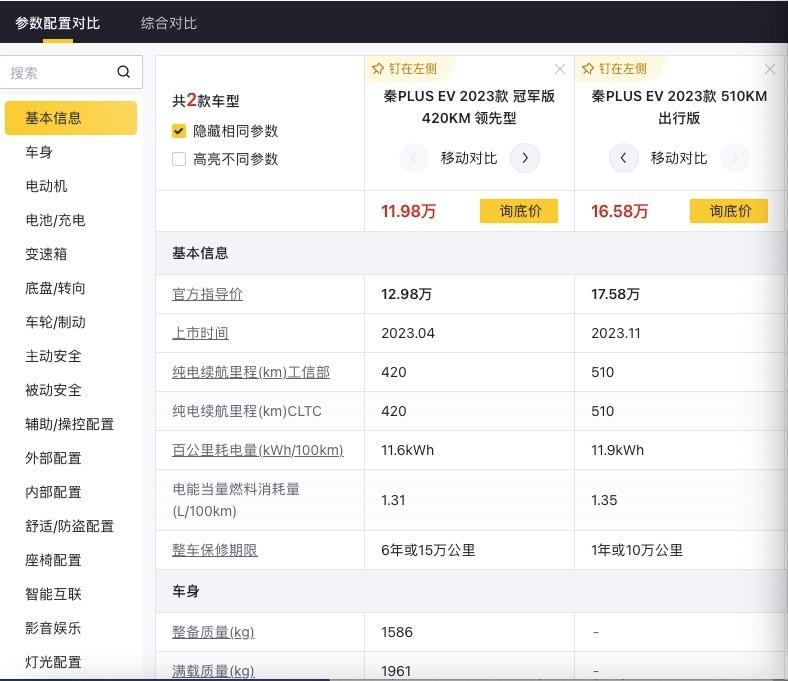Go to 车轮/制动 section
Viewport: 788px width, 681px height.
[55, 322]
